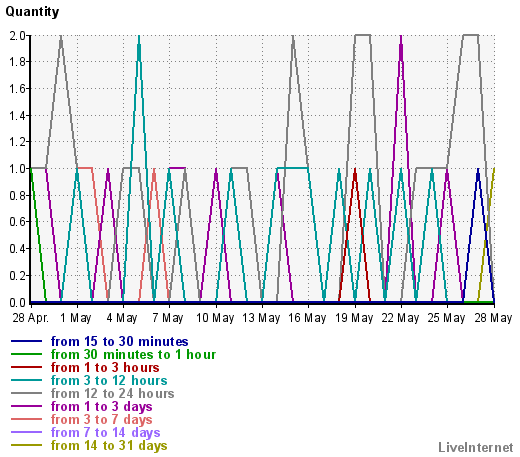This screenshot has height=457, width=520.
Task: Click the light violet legend line swatch
Action: coord(26,432)
